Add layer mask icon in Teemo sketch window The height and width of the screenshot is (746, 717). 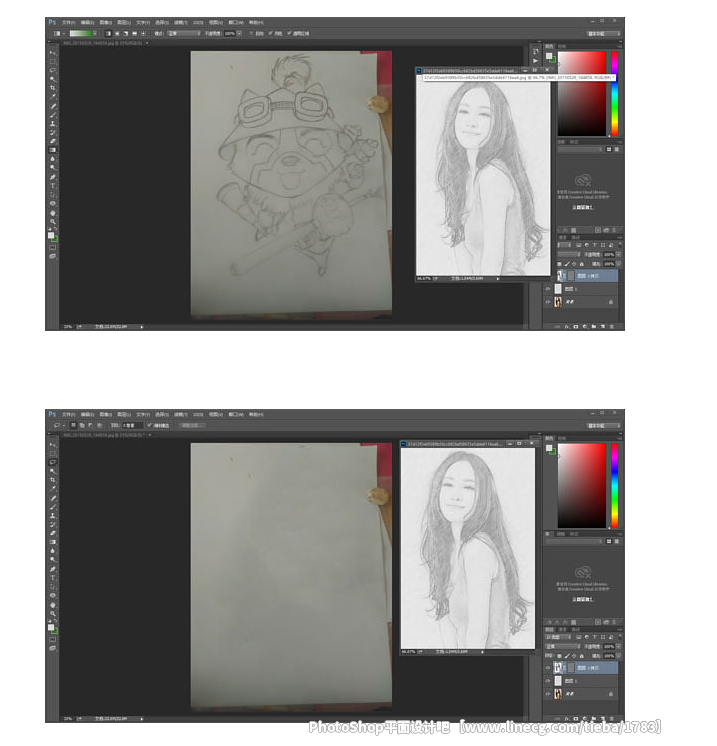click(x=576, y=327)
